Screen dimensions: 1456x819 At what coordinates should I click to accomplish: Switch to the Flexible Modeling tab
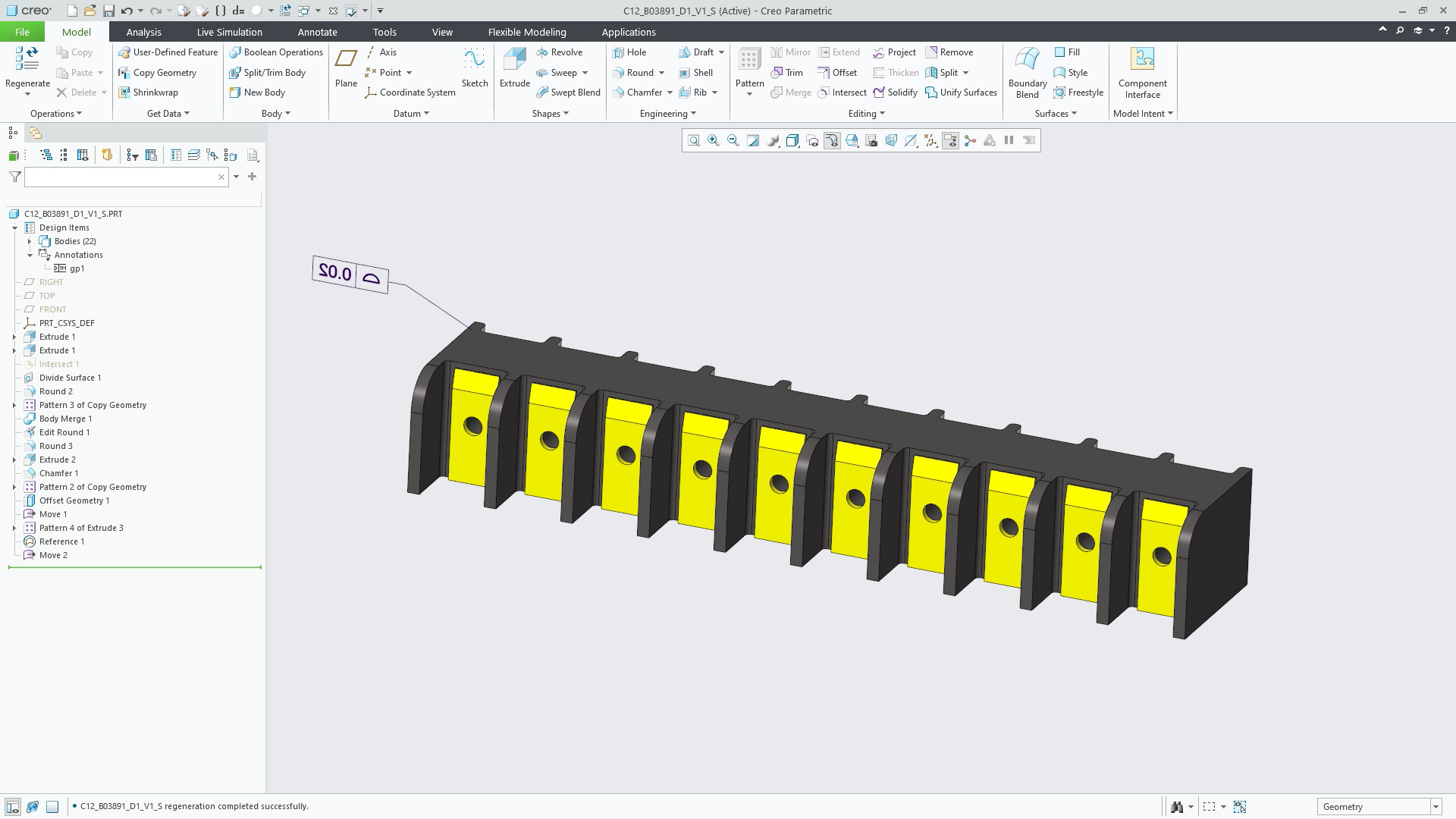click(x=527, y=32)
